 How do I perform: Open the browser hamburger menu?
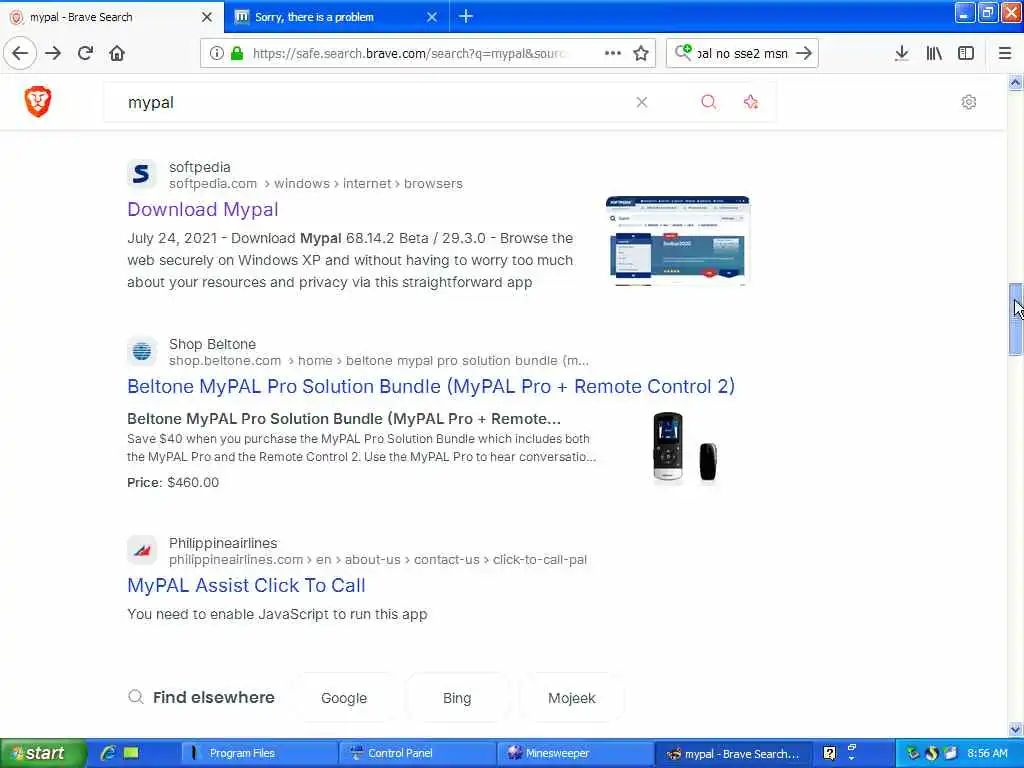1005,54
